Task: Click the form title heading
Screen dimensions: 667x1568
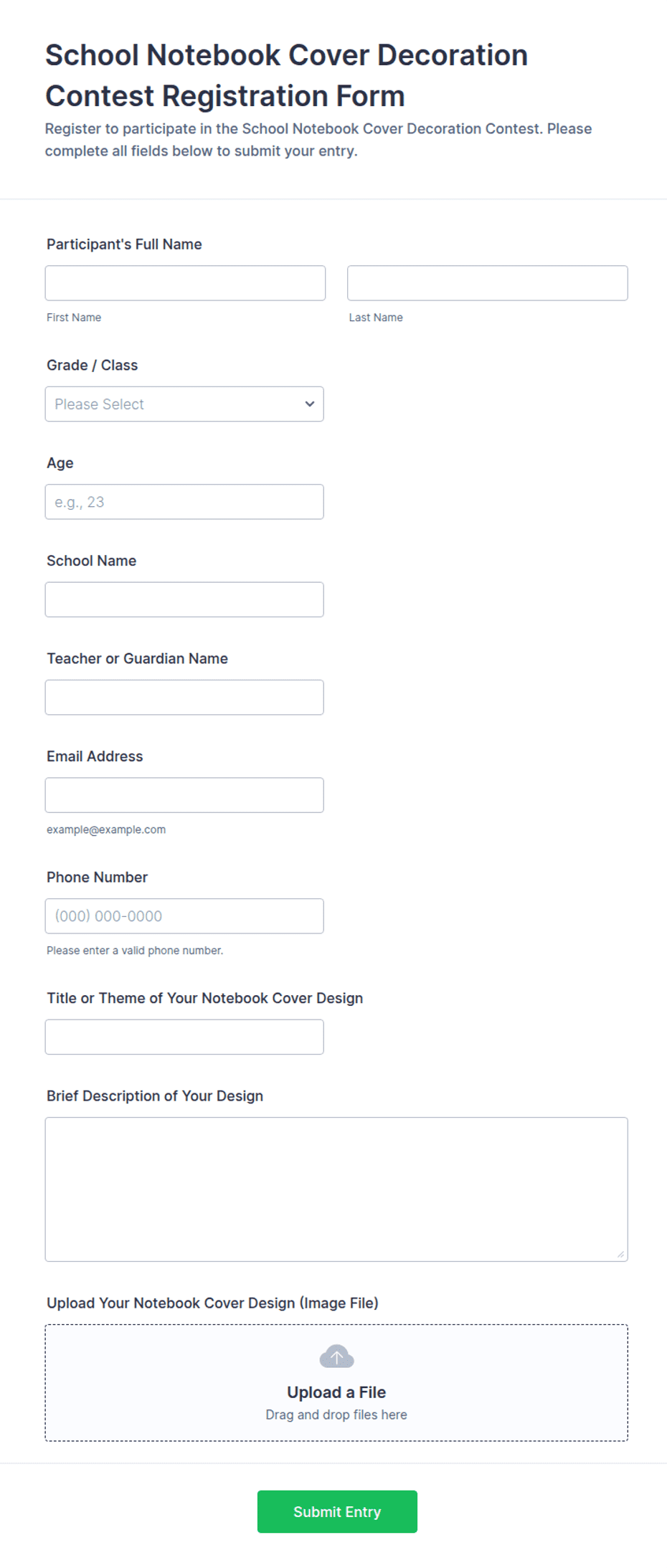Action: click(287, 75)
